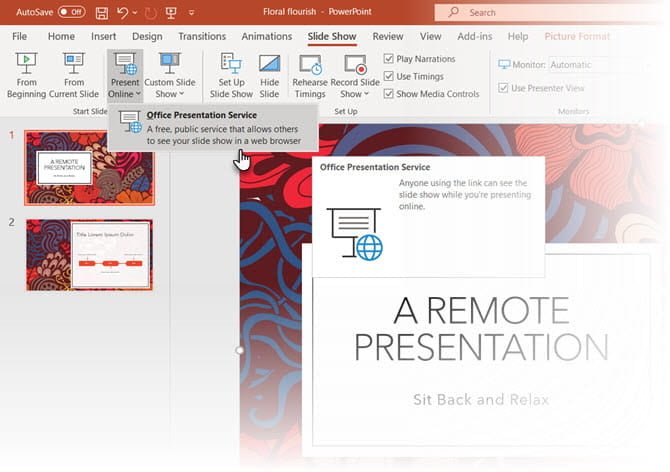The image size is (670, 472).
Task: Toggle Use Presenter View checkbox
Action: click(x=503, y=88)
